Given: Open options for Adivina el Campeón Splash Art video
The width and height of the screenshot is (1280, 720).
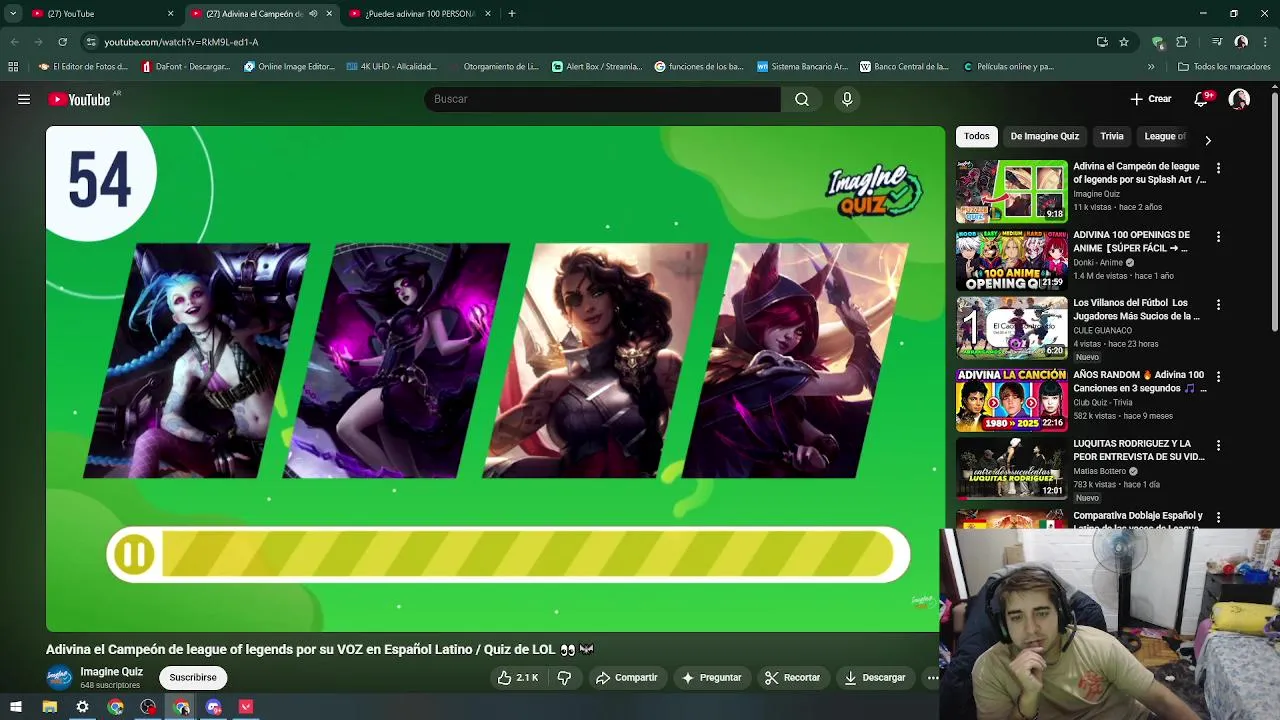Looking at the screenshot, I should coord(1218,169).
